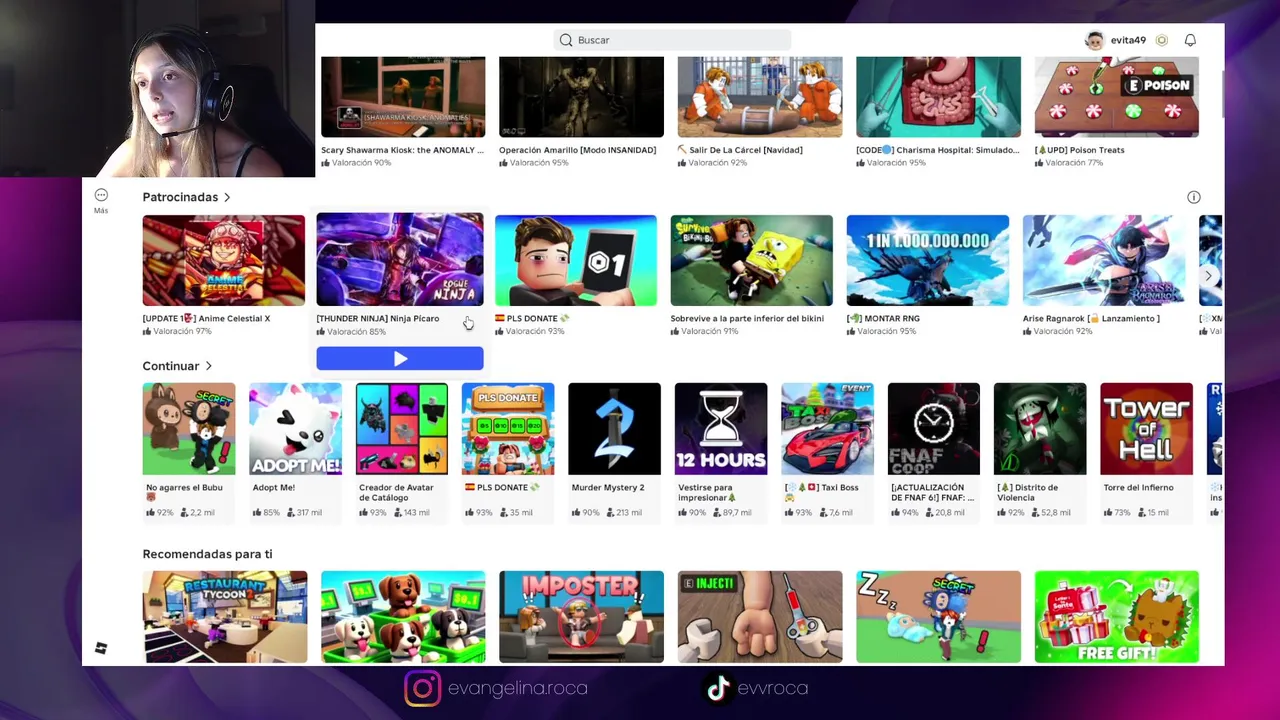Click the Anime Celestial X title text
Image resolution: width=1280 pixels, height=720 pixels.
pyautogui.click(x=207, y=319)
